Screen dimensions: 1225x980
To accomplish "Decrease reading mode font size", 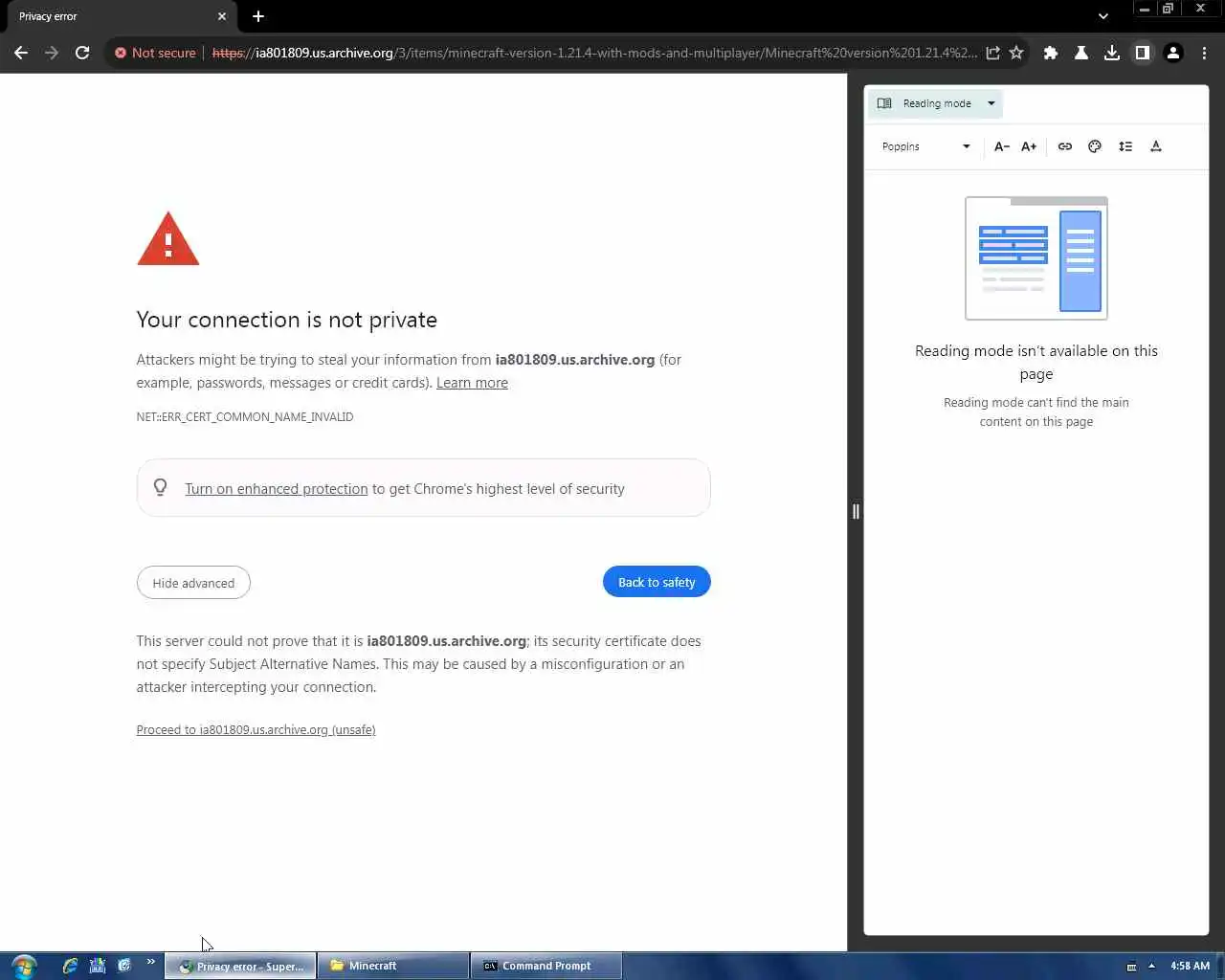I will point(1002,146).
